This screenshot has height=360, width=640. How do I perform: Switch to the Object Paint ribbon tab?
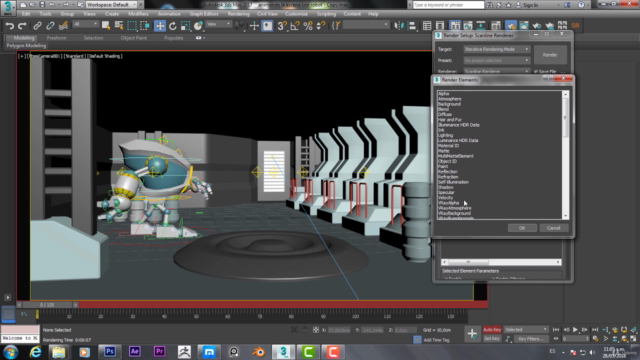pos(133,38)
